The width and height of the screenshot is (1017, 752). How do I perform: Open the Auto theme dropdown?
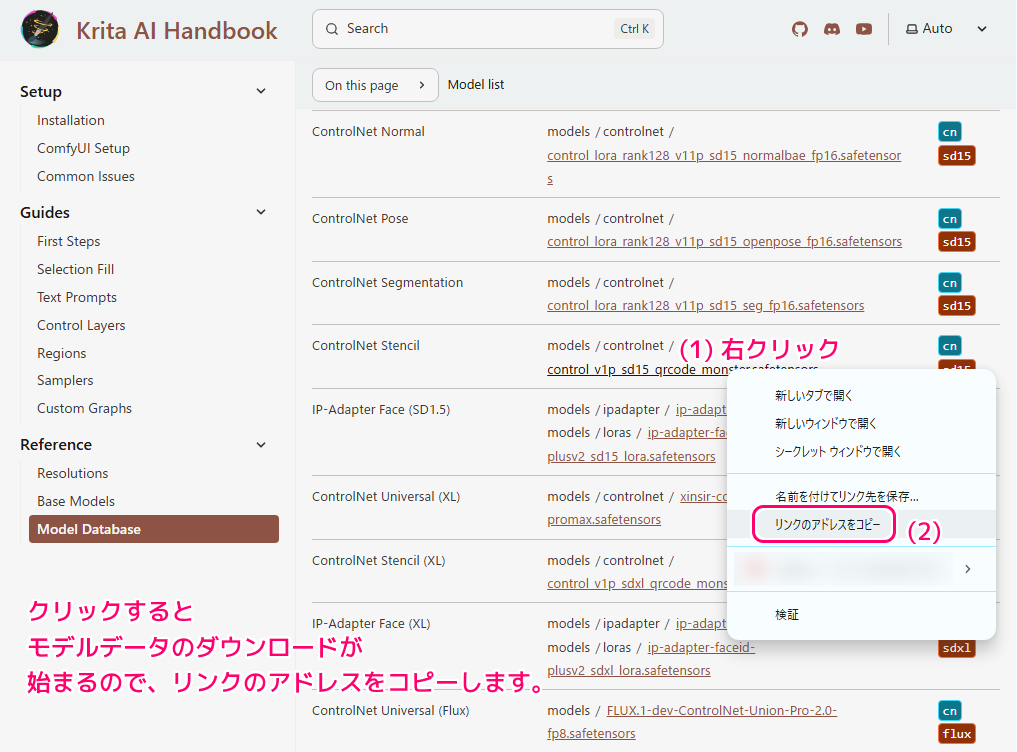[946, 29]
